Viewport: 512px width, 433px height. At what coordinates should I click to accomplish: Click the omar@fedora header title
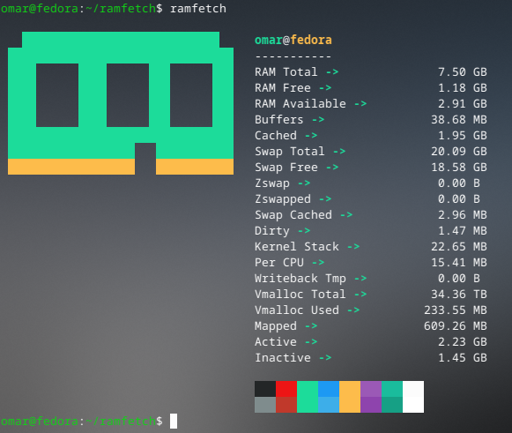(293, 40)
